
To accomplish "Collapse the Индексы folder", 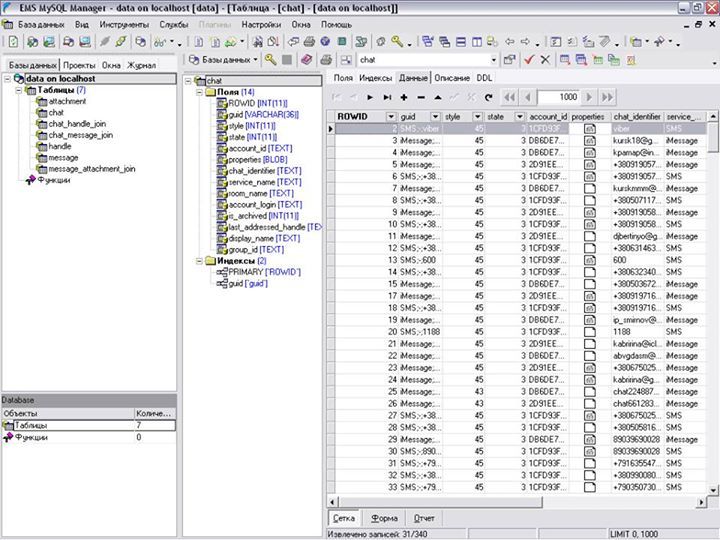I will tap(197, 261).
